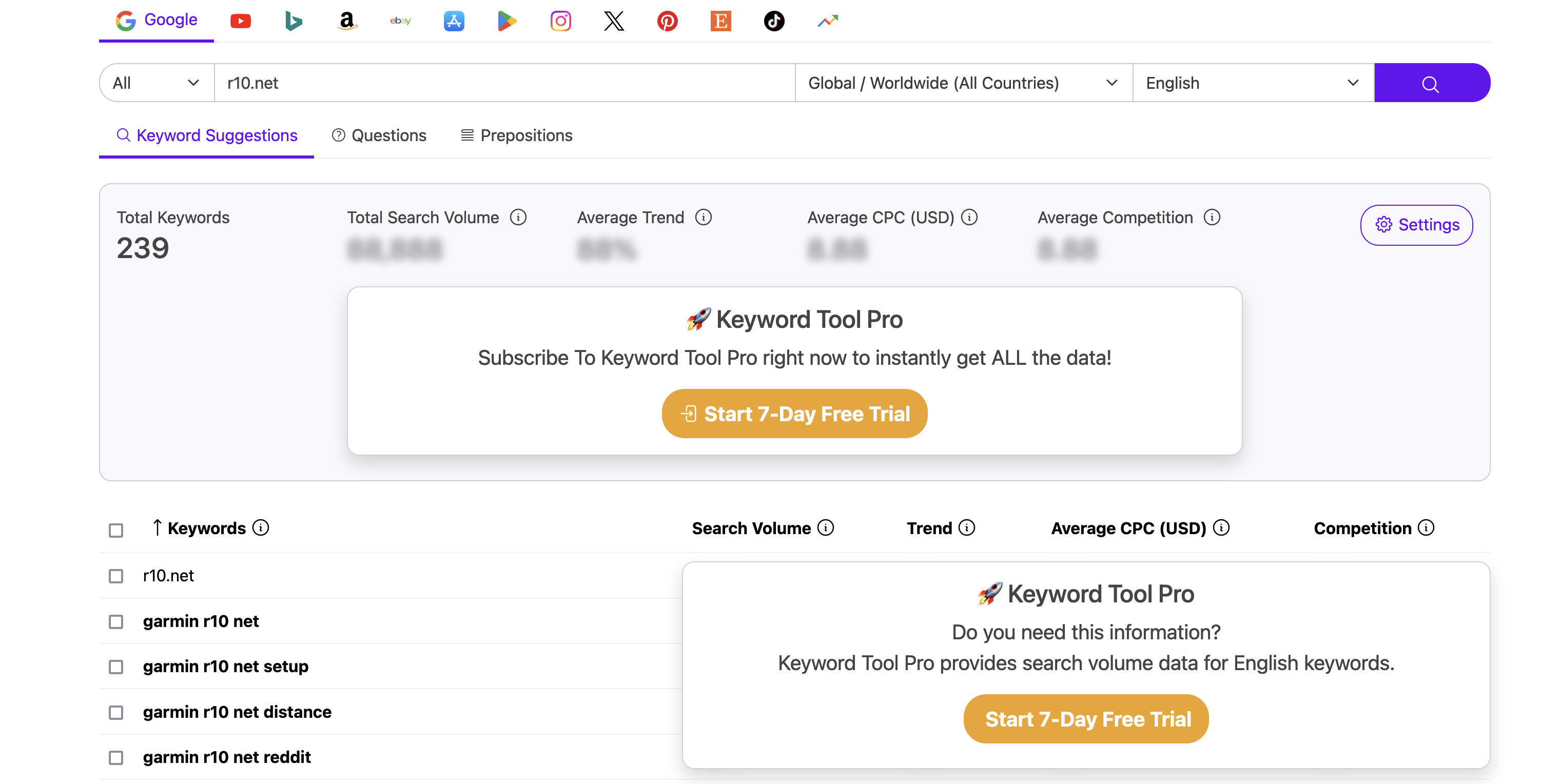
Task: Open the Keyword Suggestions tab
Action: click(x=206, y=135)
